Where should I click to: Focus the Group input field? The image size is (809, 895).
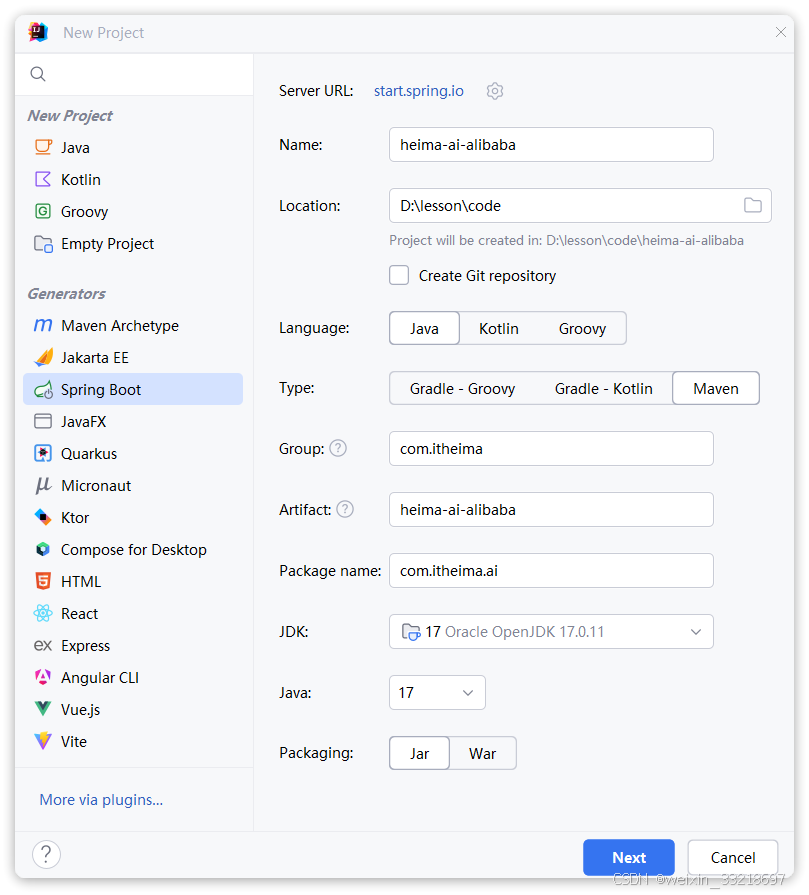pos(551,449)
